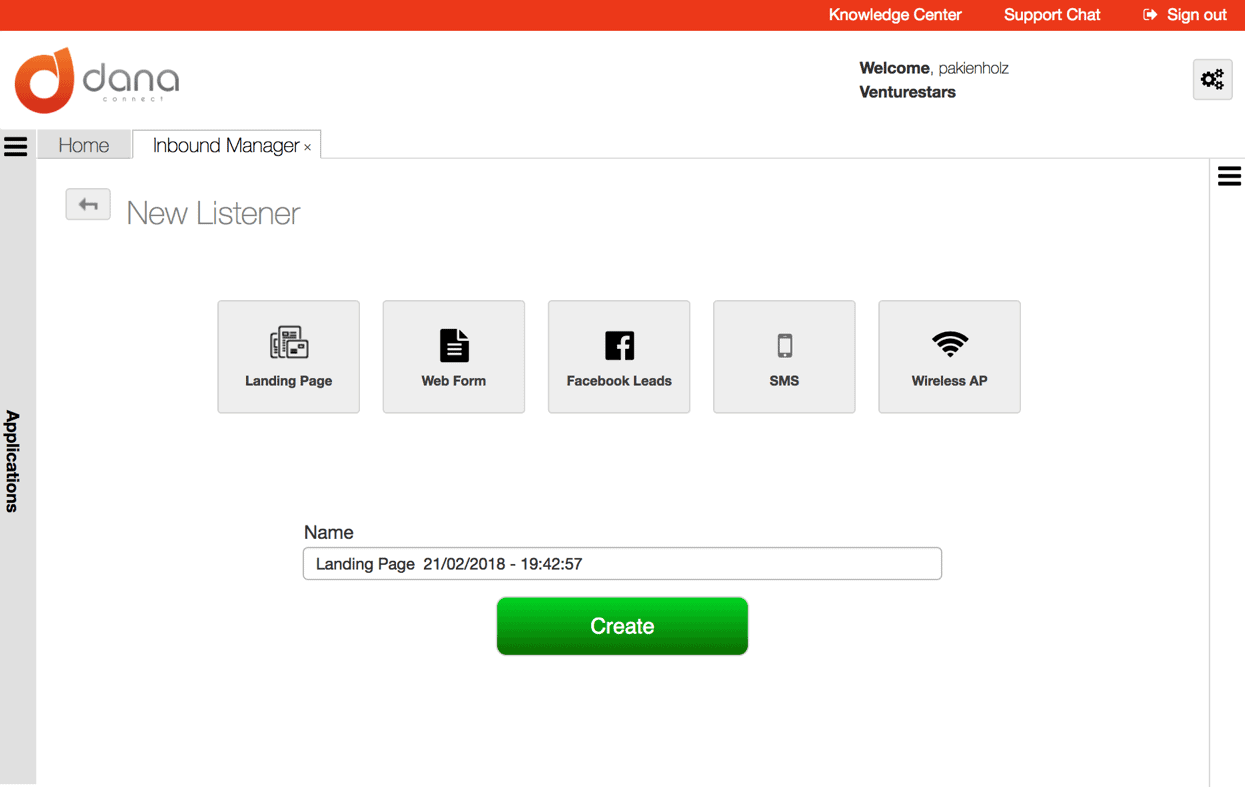Open Support Chat
This screenshot has width=1245, height=787.
coord(1052,15)
